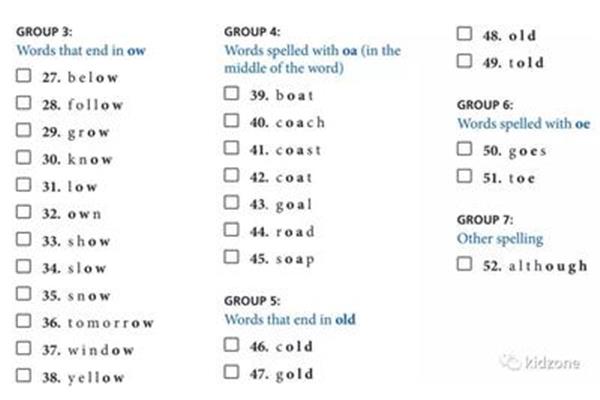The height and width of the screenshot is (400, 600).
Task: Check the box for 39 boat
Action: tap(232, 93)
